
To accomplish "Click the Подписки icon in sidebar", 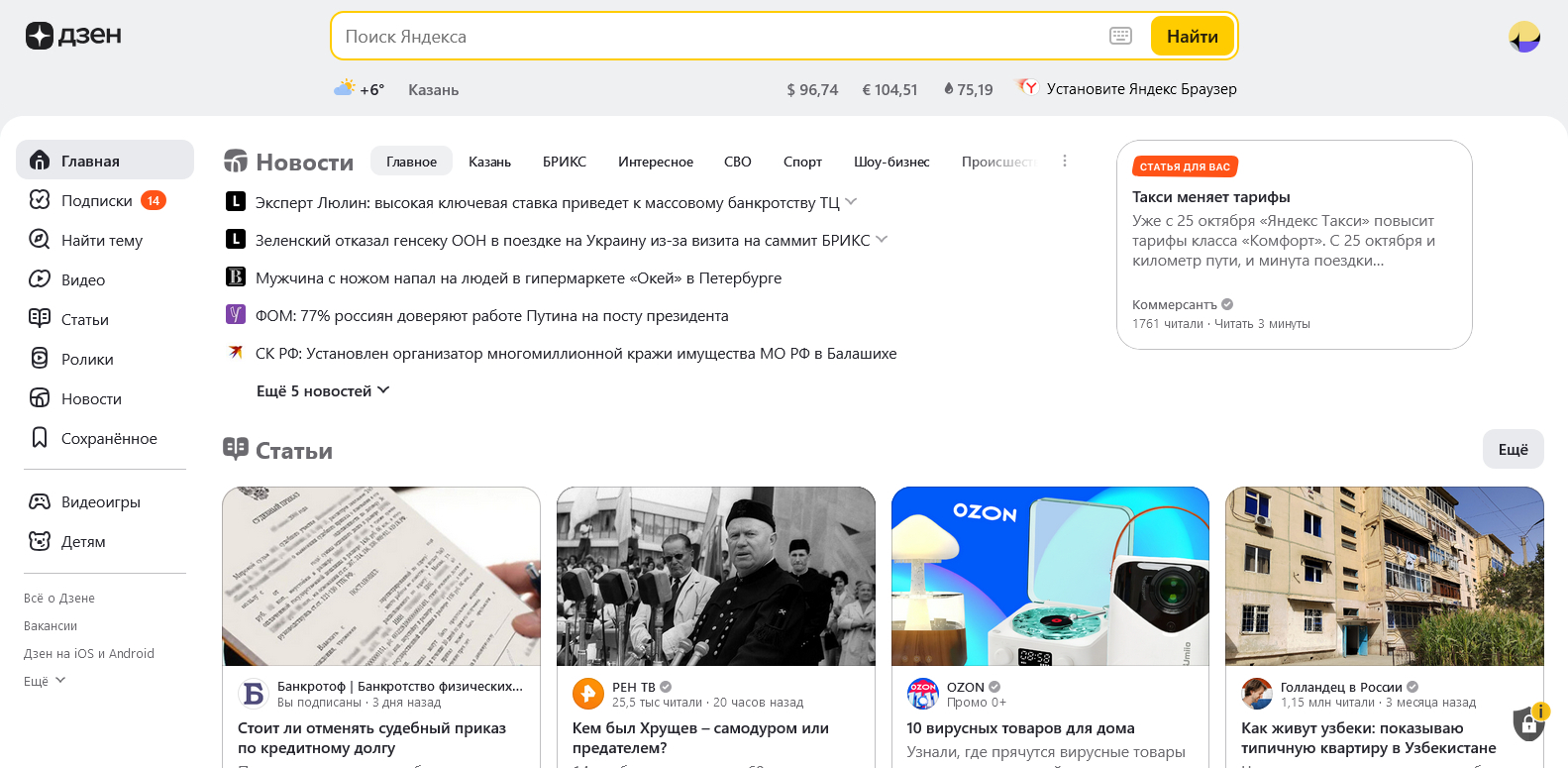I will click(40, 200).
